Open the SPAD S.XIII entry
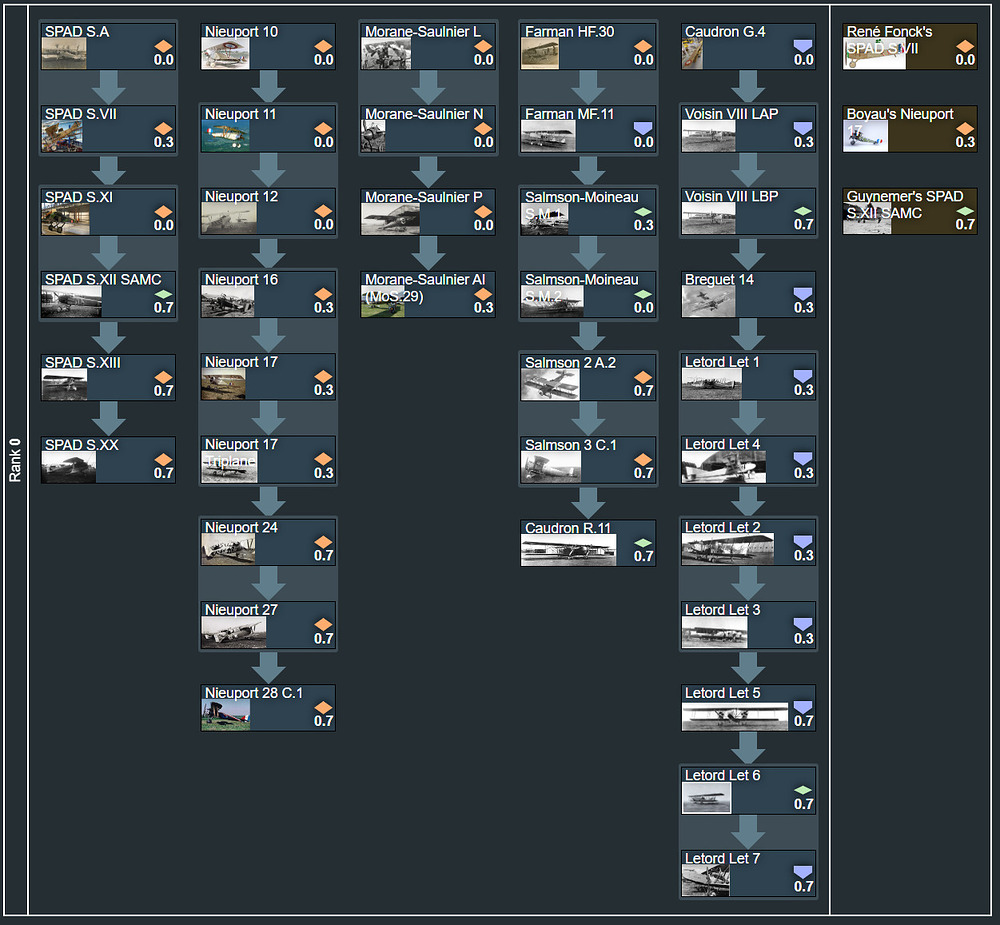1000x925 pixels. pos(108,378)
